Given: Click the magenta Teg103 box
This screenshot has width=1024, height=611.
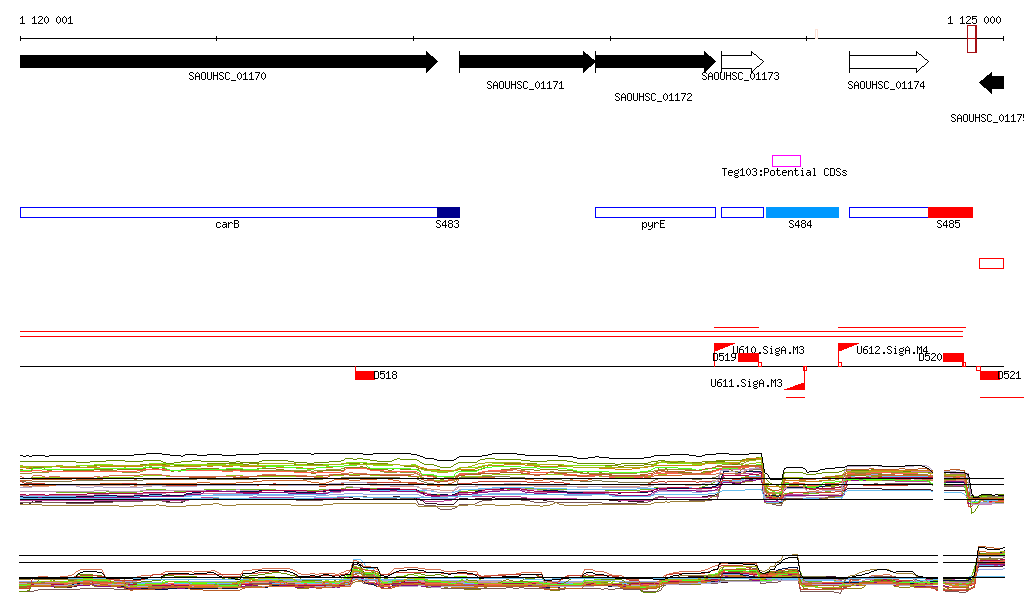Looking at the screenshot, I should point(786,161).
